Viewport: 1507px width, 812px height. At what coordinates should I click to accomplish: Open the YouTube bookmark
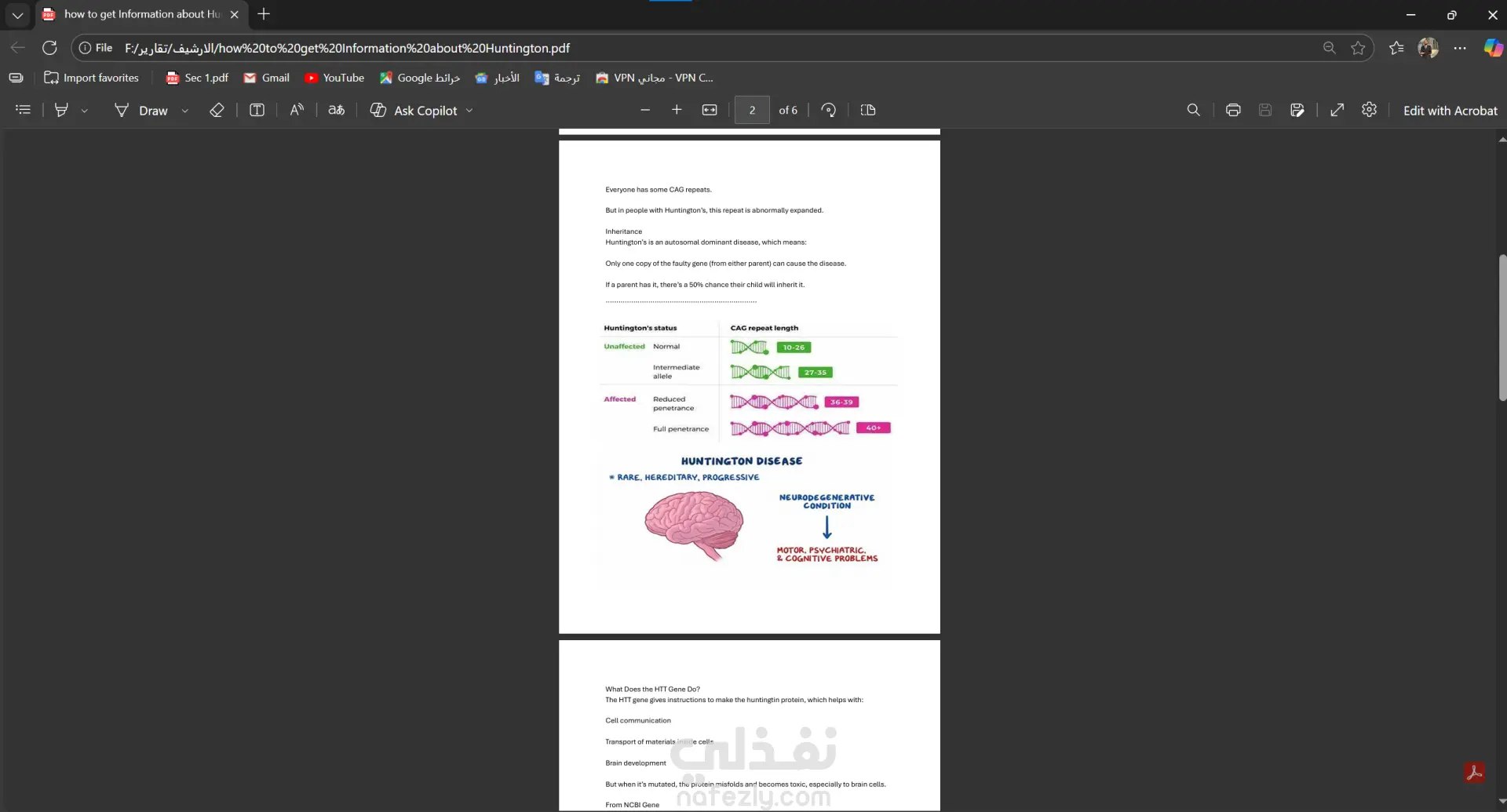point(334,78)
